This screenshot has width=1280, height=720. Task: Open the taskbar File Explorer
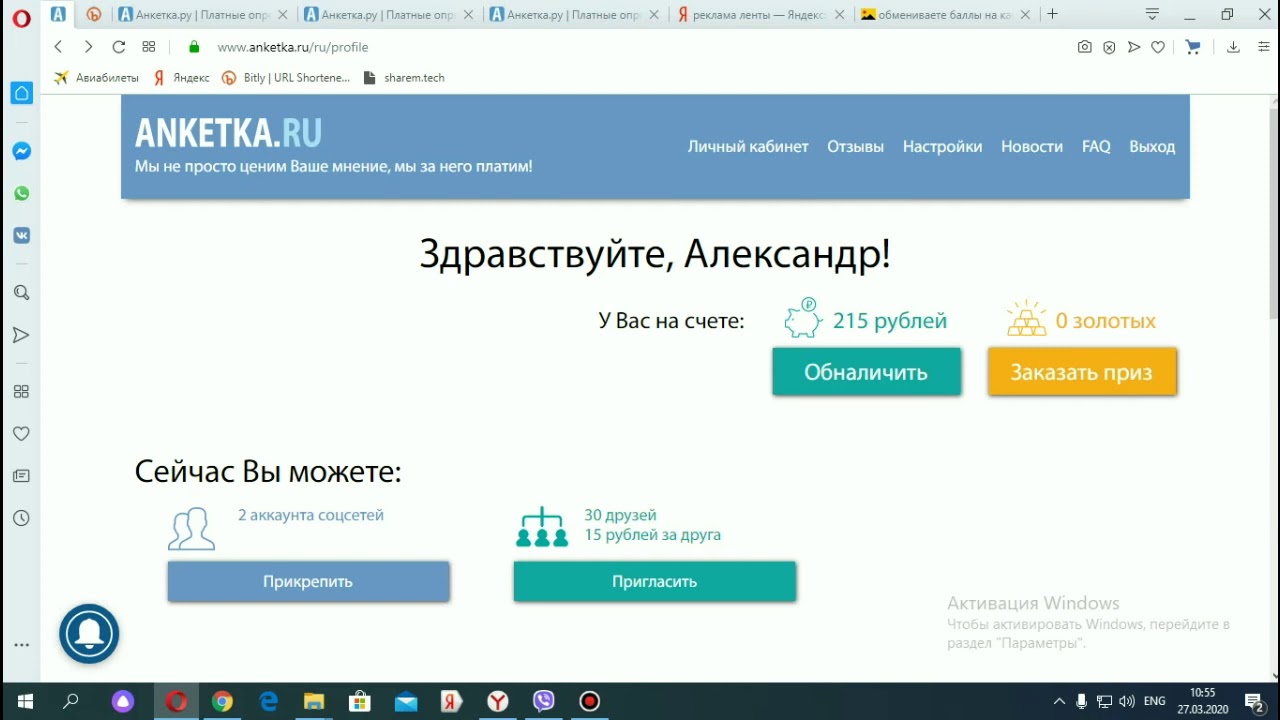pyautogui.click(x=314, y=701)
